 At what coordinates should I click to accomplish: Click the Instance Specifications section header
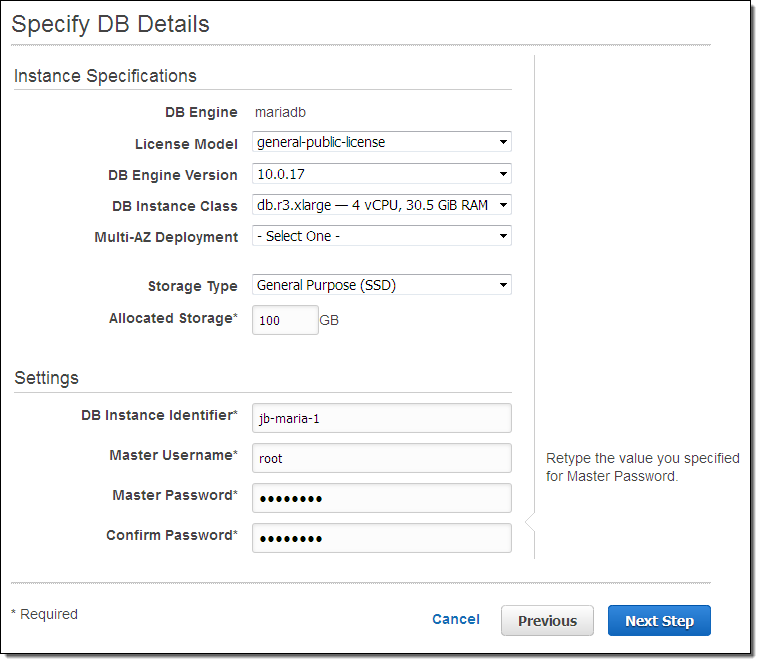tap(105, 76)
